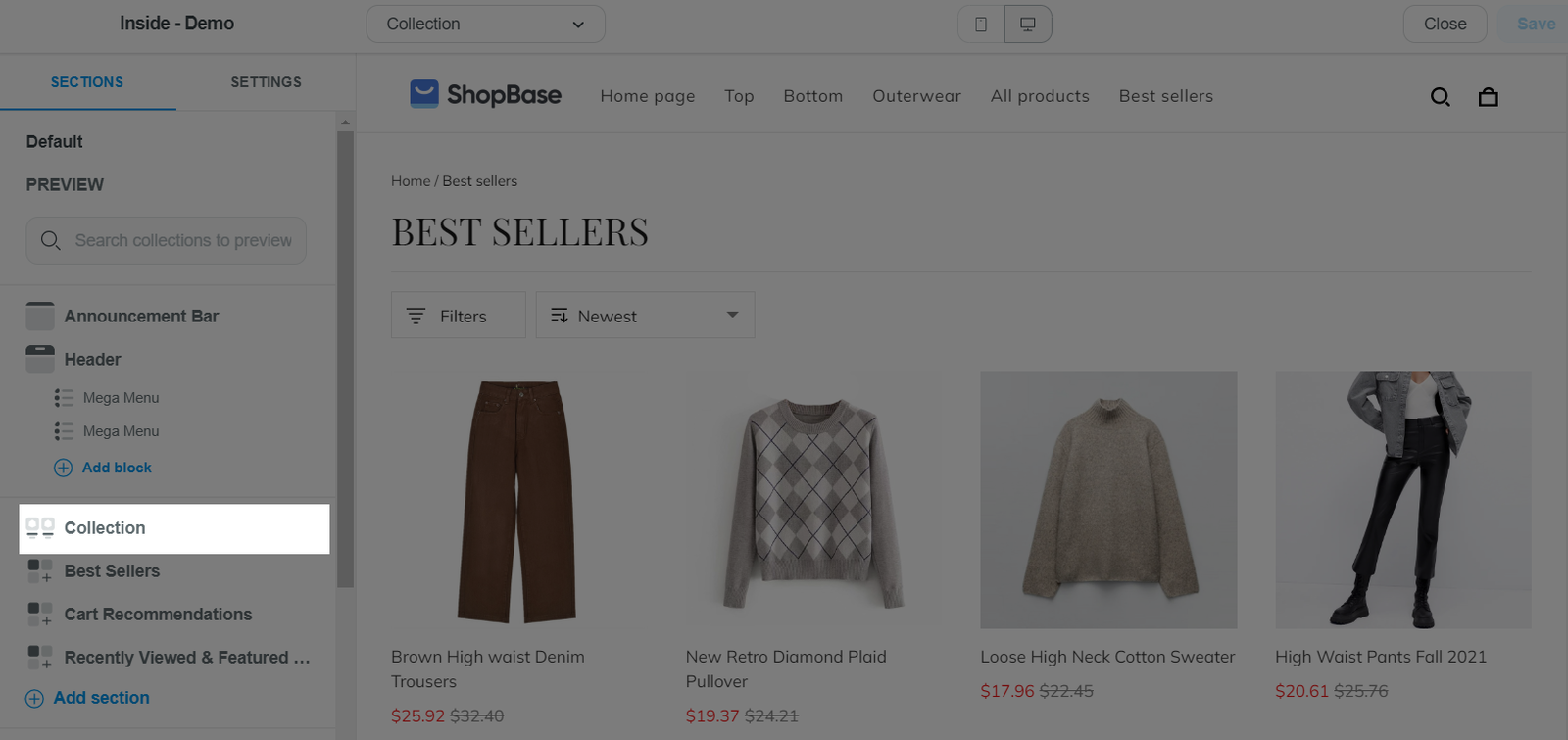Open the storefront search magnifier icon
1568x740 pixels.
point(1441,97)
